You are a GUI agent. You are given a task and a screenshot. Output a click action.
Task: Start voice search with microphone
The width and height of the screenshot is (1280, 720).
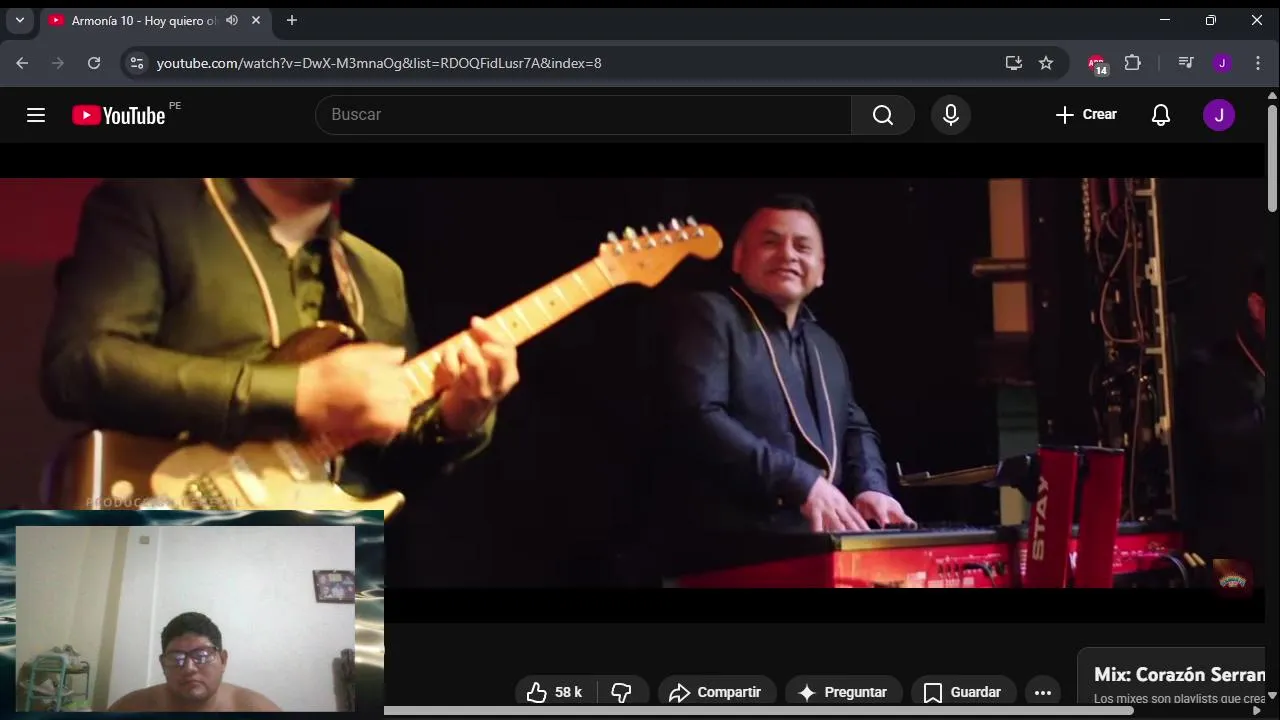(x=951, y=115)
